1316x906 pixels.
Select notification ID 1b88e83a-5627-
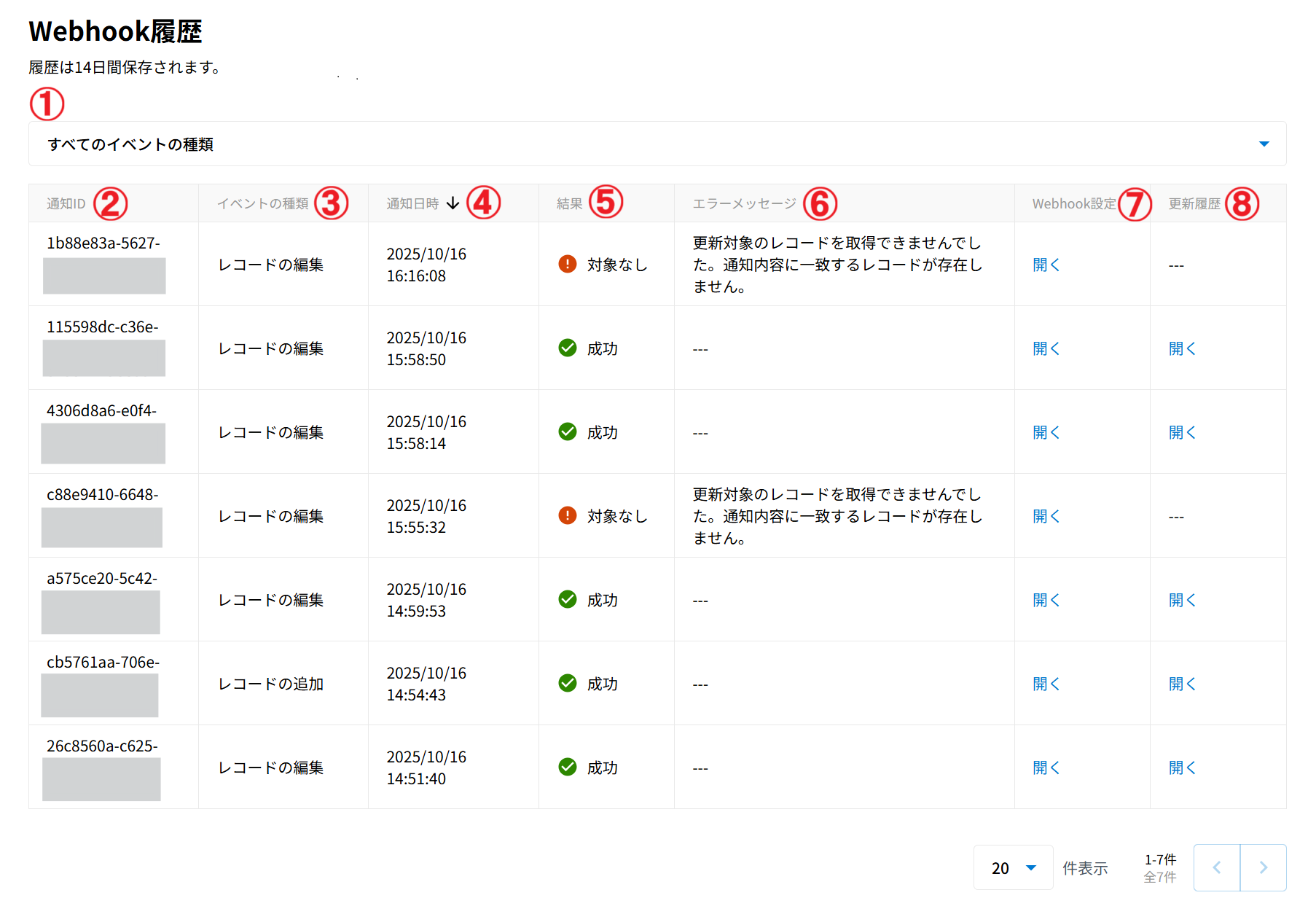103,243
